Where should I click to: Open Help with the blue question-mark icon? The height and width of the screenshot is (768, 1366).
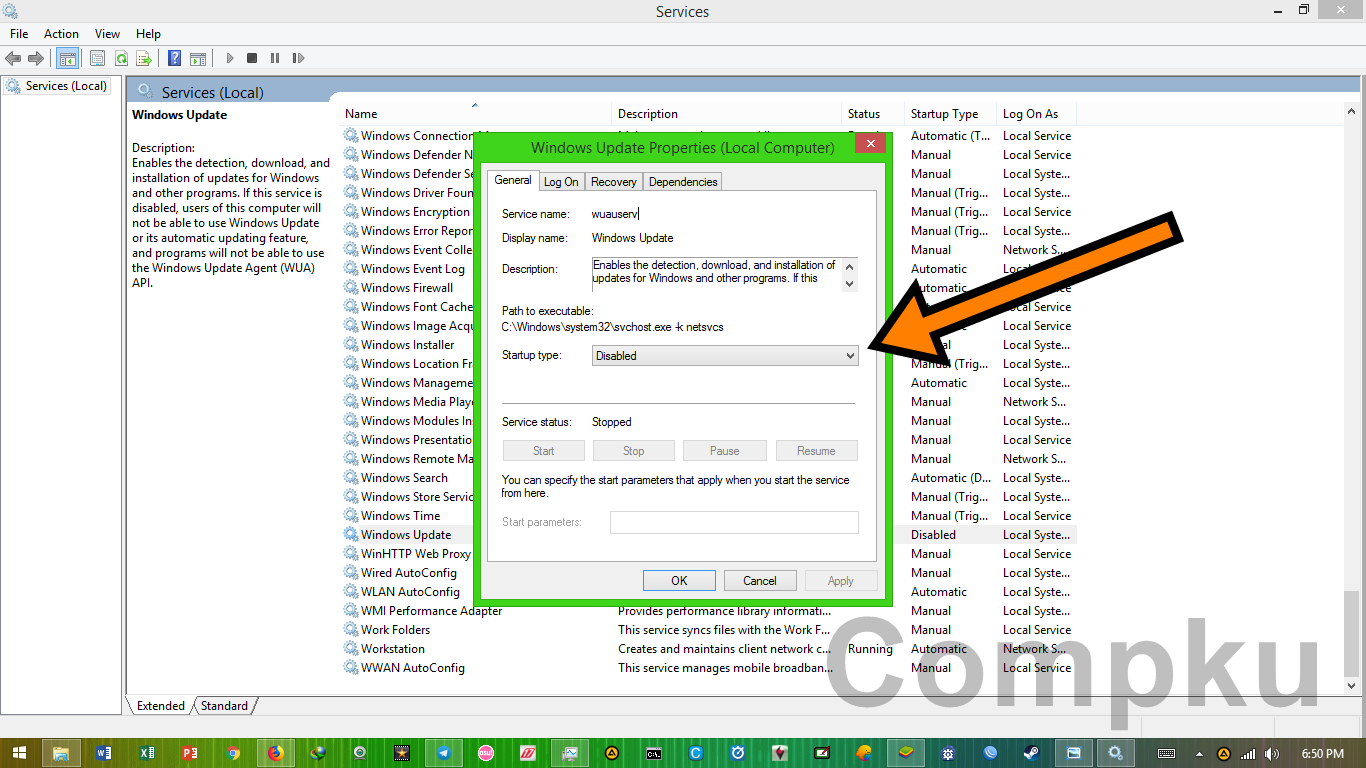pyautogui.click(x=175, y=59)
